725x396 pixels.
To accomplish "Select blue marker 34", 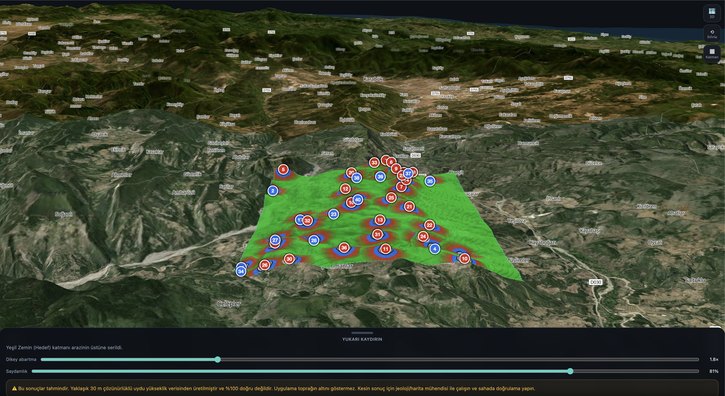I will pos(241,271).
